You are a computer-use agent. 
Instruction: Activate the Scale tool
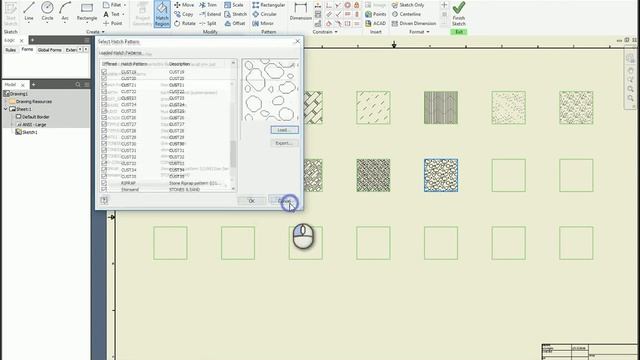pos(233,5)
